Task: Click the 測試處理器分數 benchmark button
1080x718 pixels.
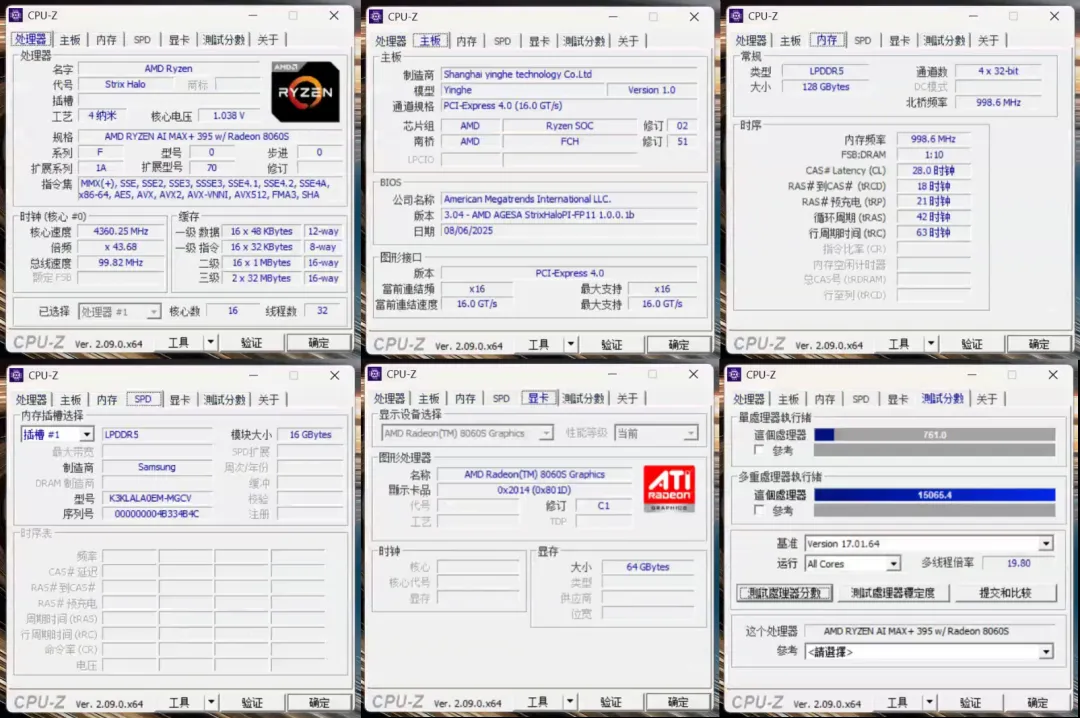Action: tap(785, 593)
